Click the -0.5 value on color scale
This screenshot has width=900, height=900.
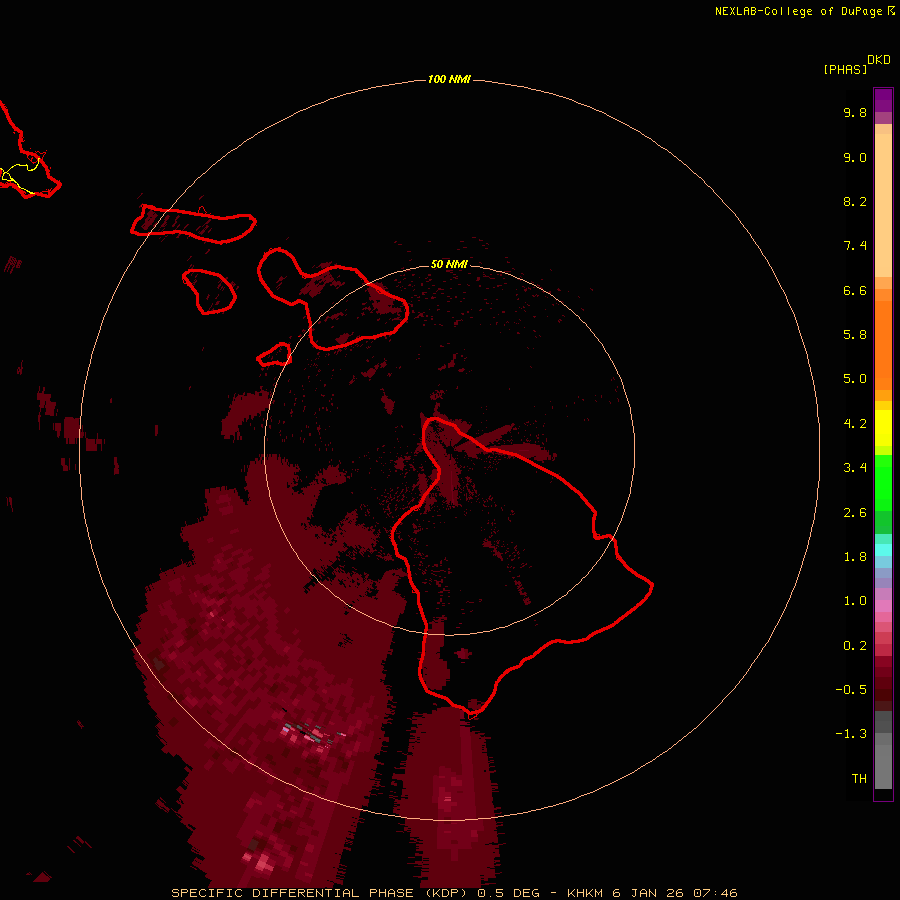(851, 690)
